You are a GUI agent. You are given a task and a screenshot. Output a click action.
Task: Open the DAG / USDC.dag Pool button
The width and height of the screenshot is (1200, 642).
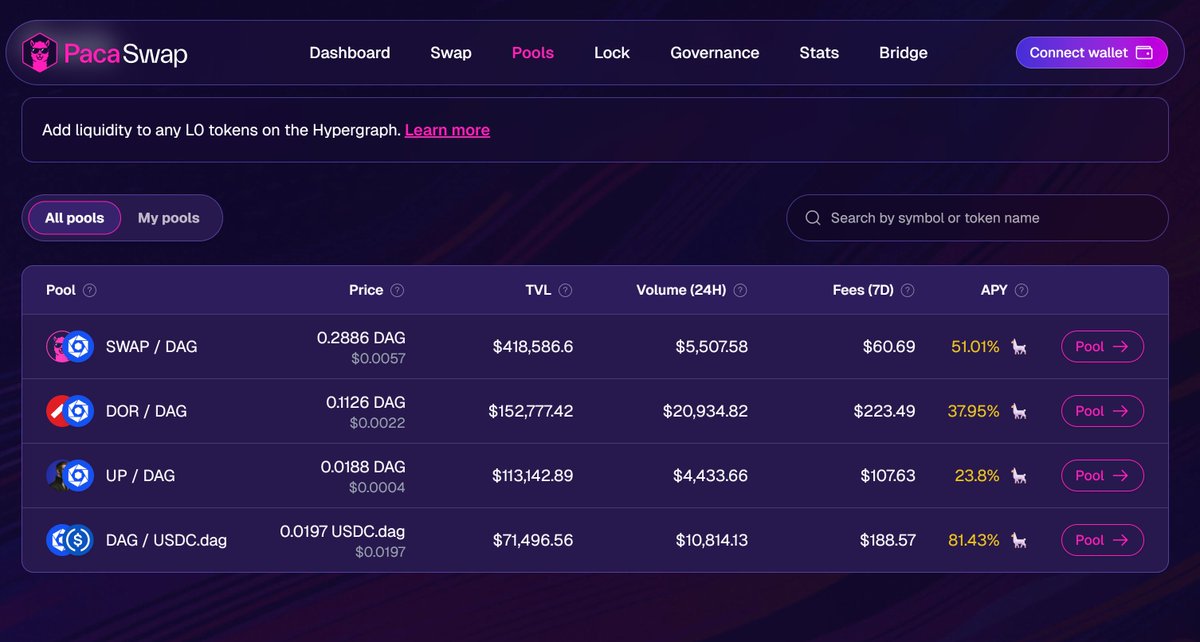coord(1102,540)
